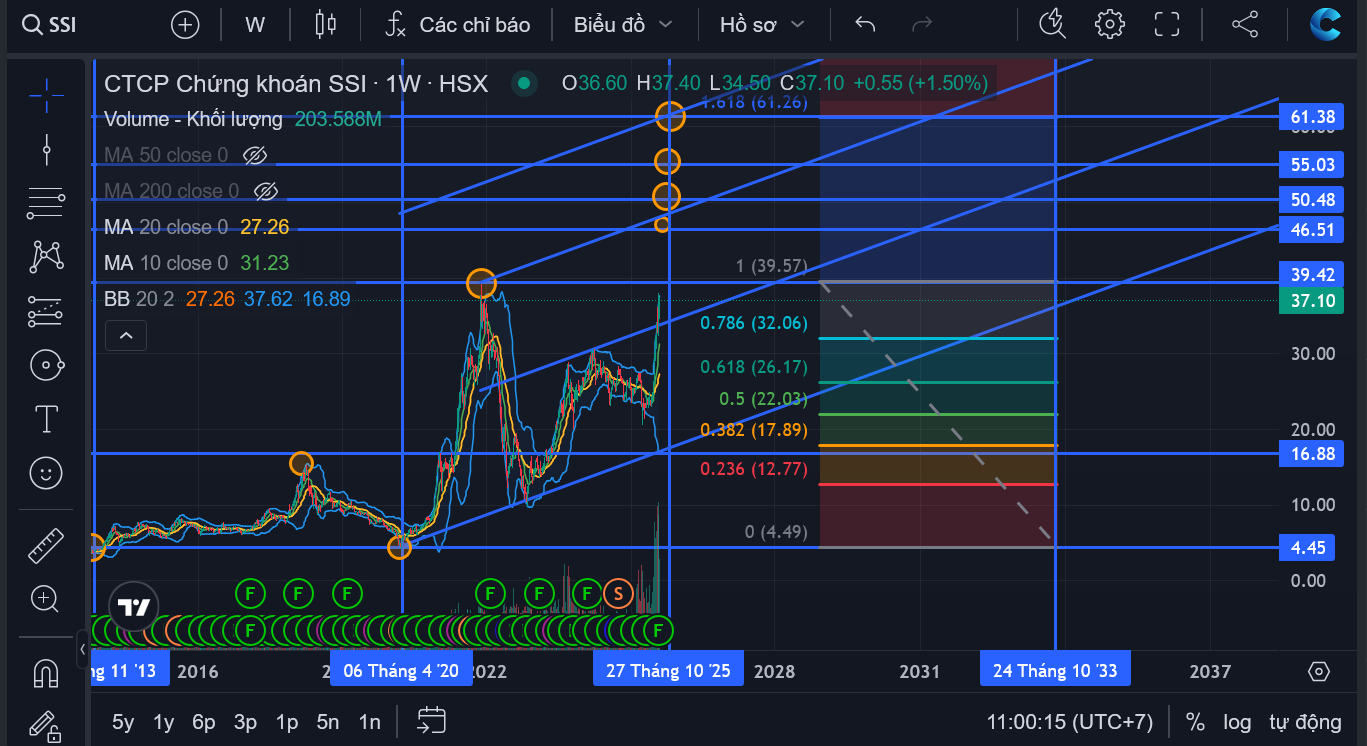The height and width of the screenshot is (746, 1367).
Task: Toggle lock drawing mode pencil
Action: click(46, 726)
